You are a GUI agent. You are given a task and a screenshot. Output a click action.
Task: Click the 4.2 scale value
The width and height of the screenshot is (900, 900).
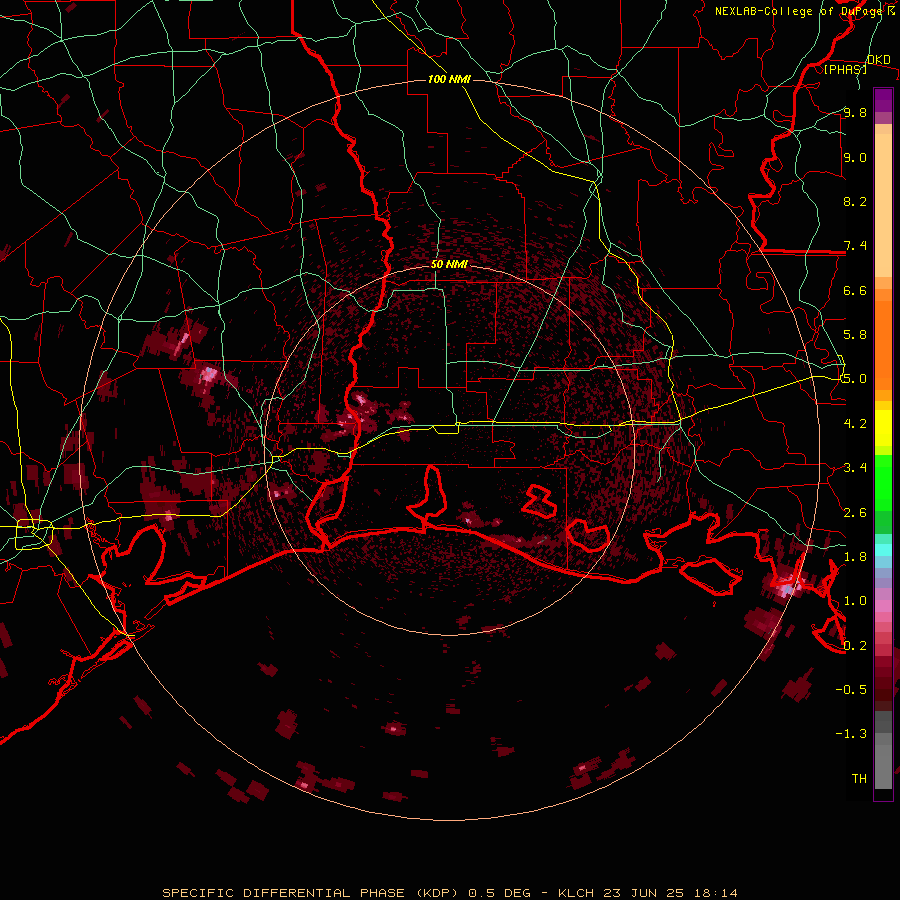click(855, 424)
